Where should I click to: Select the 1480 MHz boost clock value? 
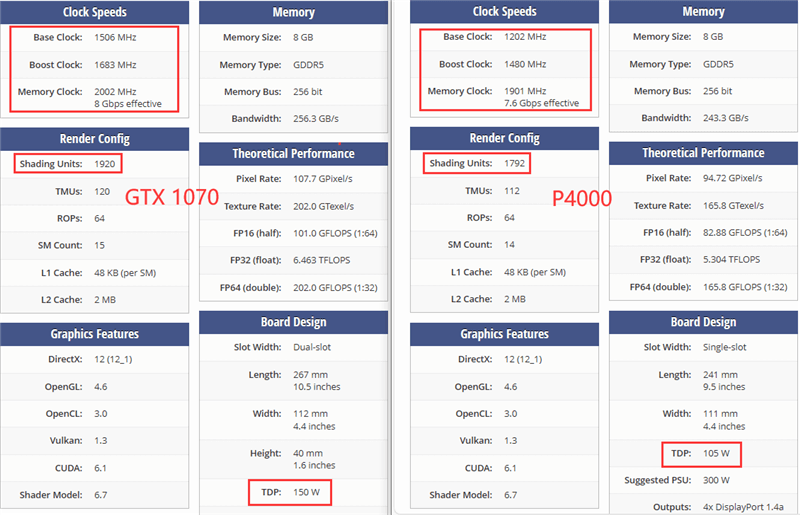tap(526, 64)
